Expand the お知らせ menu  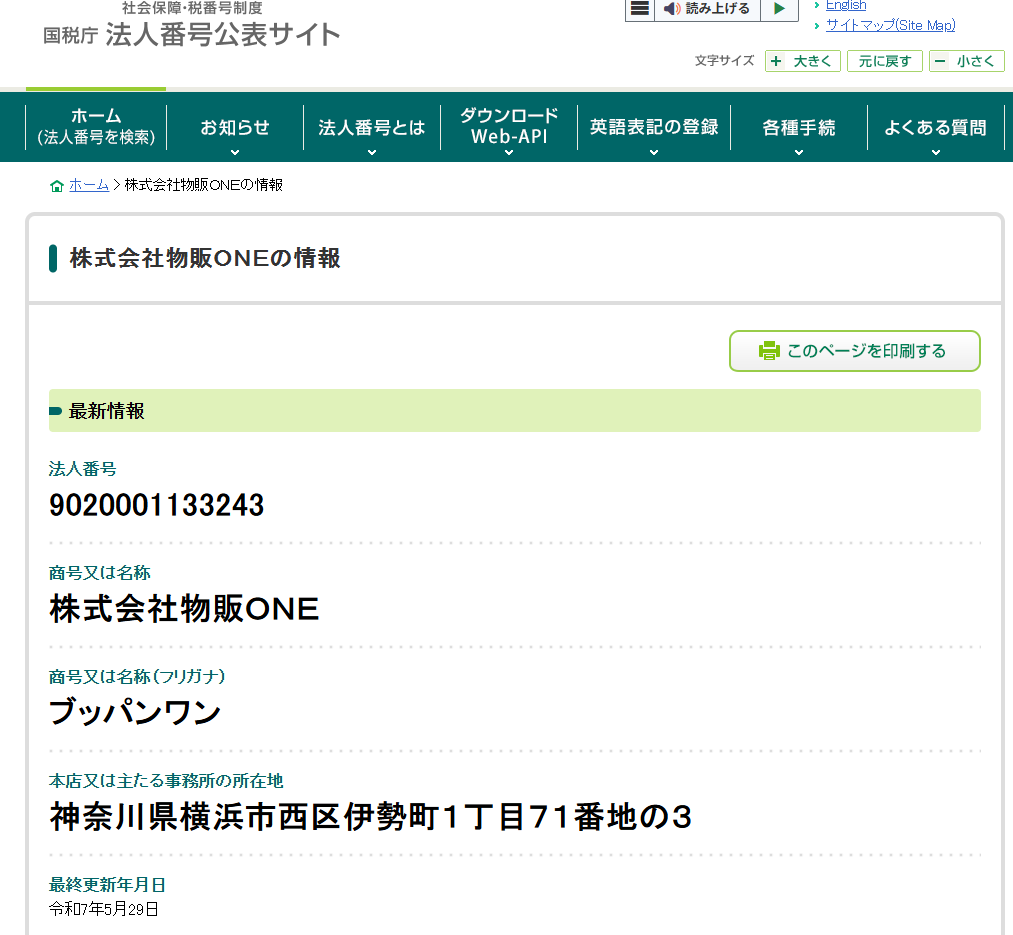pos(235,128)
